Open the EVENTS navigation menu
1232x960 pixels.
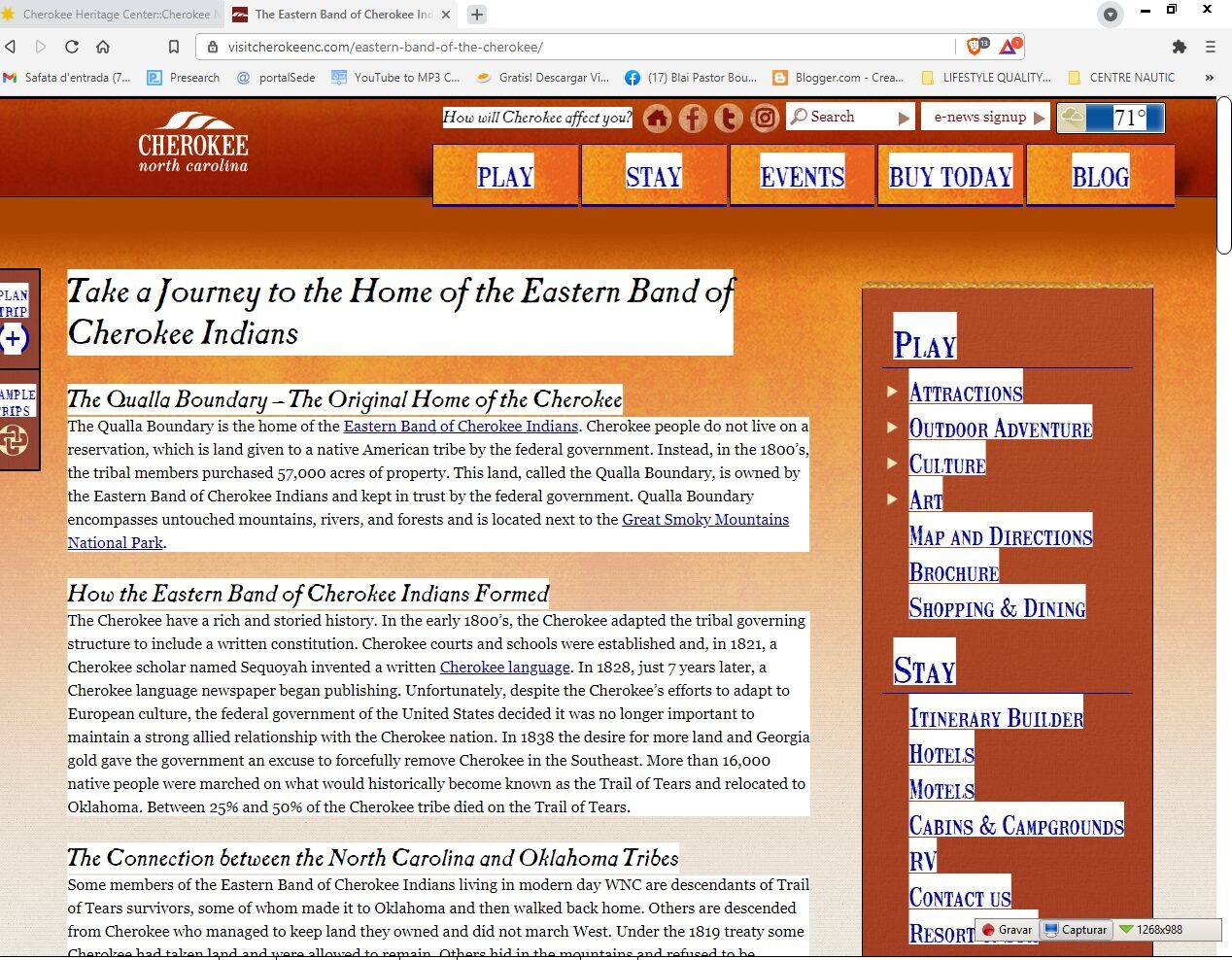pos(802,176)
